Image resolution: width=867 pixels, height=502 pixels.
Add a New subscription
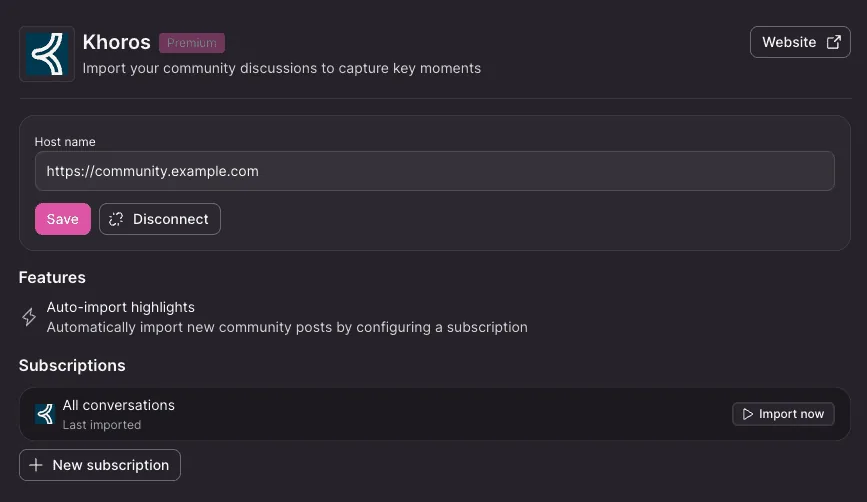pyautogui.click(x=100, y=465)
